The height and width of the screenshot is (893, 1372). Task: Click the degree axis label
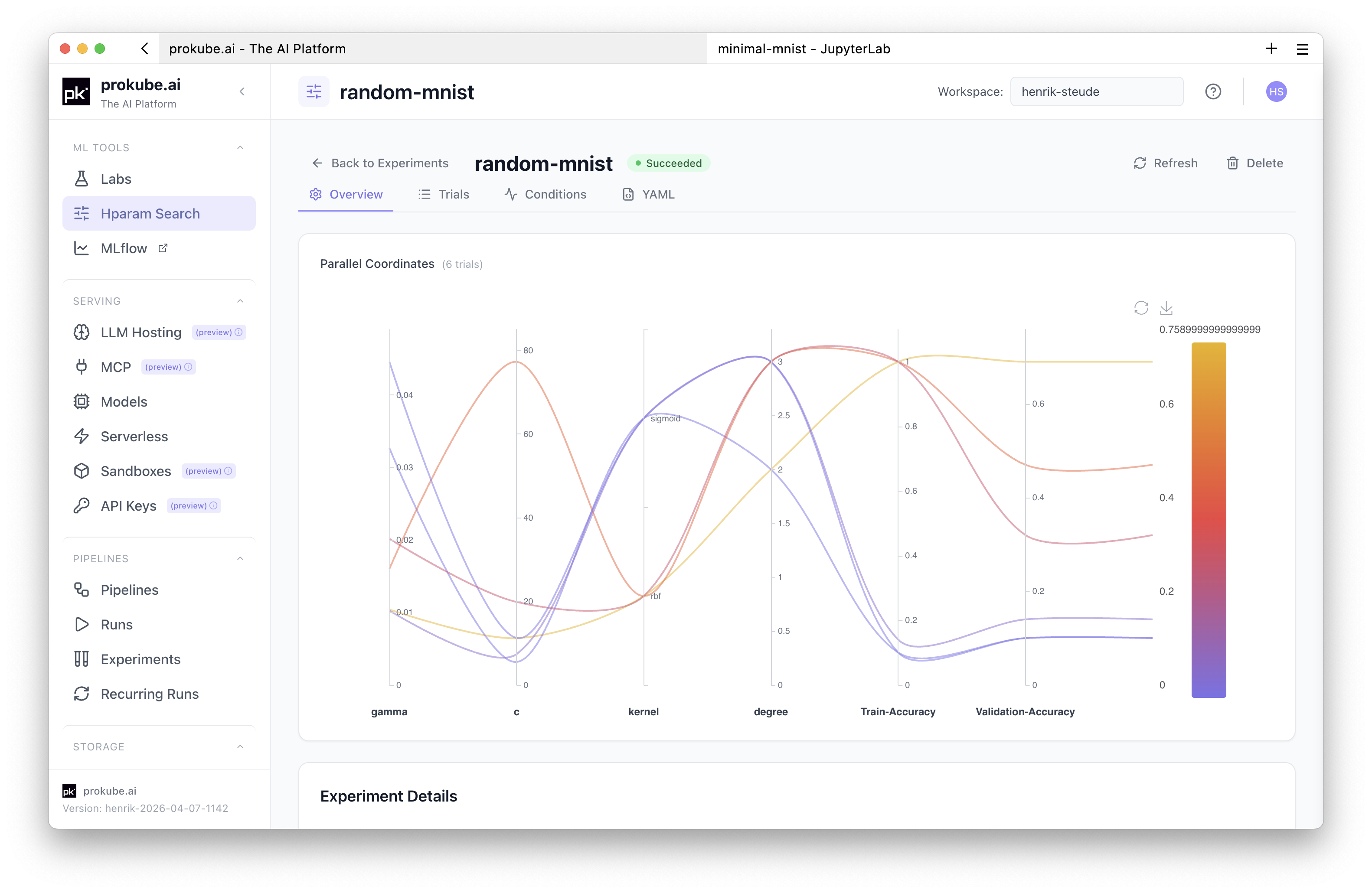[771, 711]
